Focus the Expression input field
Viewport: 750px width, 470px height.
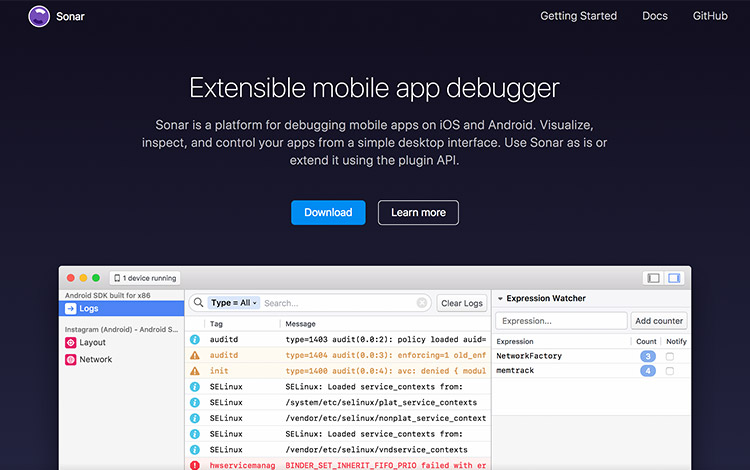(561, 321)
